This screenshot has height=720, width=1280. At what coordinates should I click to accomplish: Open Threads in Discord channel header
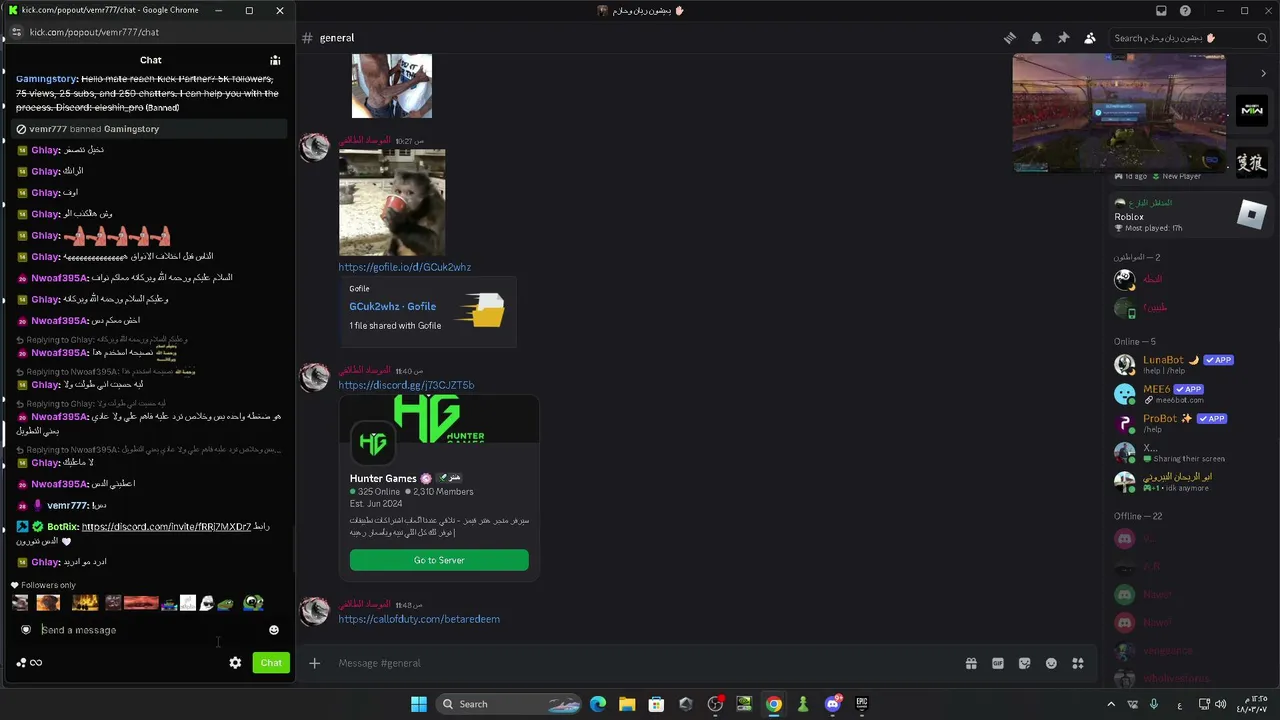[1010, 38]
